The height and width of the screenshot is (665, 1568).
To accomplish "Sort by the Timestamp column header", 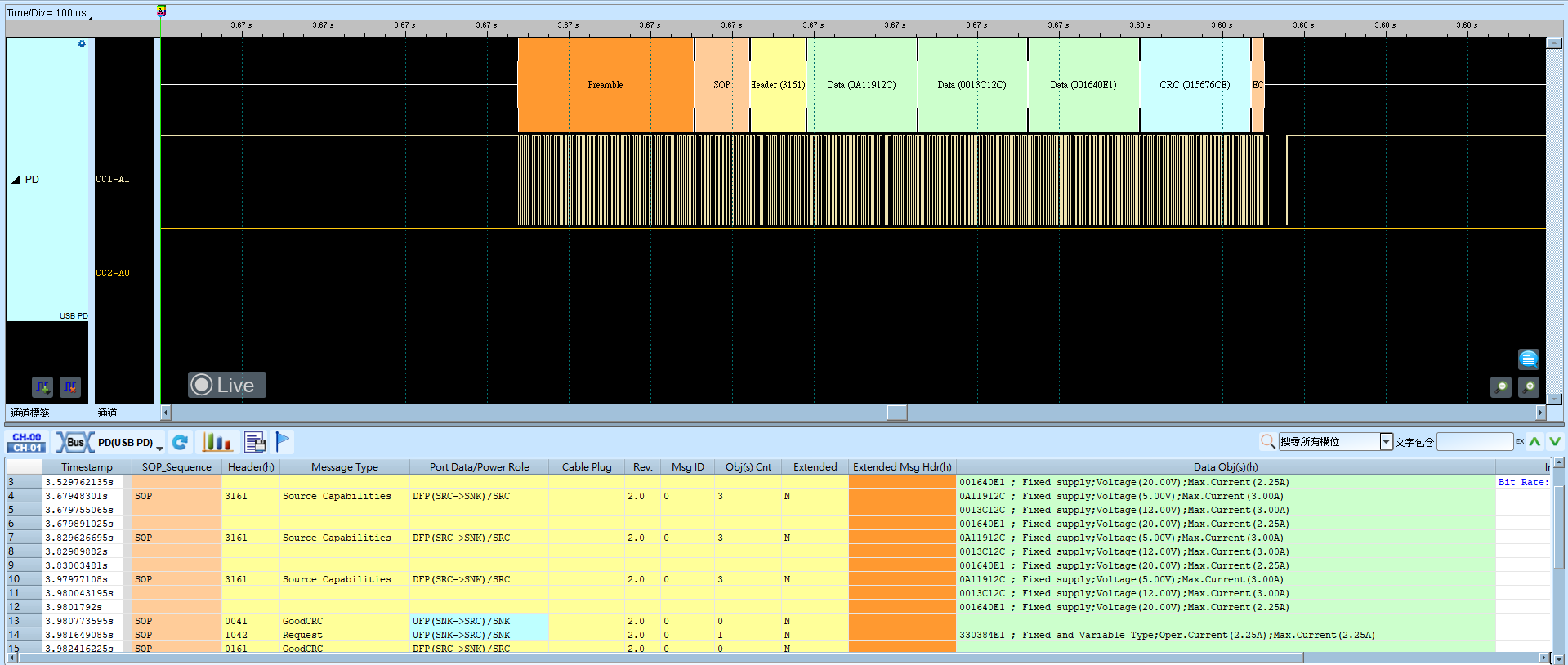I will tap(87, 467).
